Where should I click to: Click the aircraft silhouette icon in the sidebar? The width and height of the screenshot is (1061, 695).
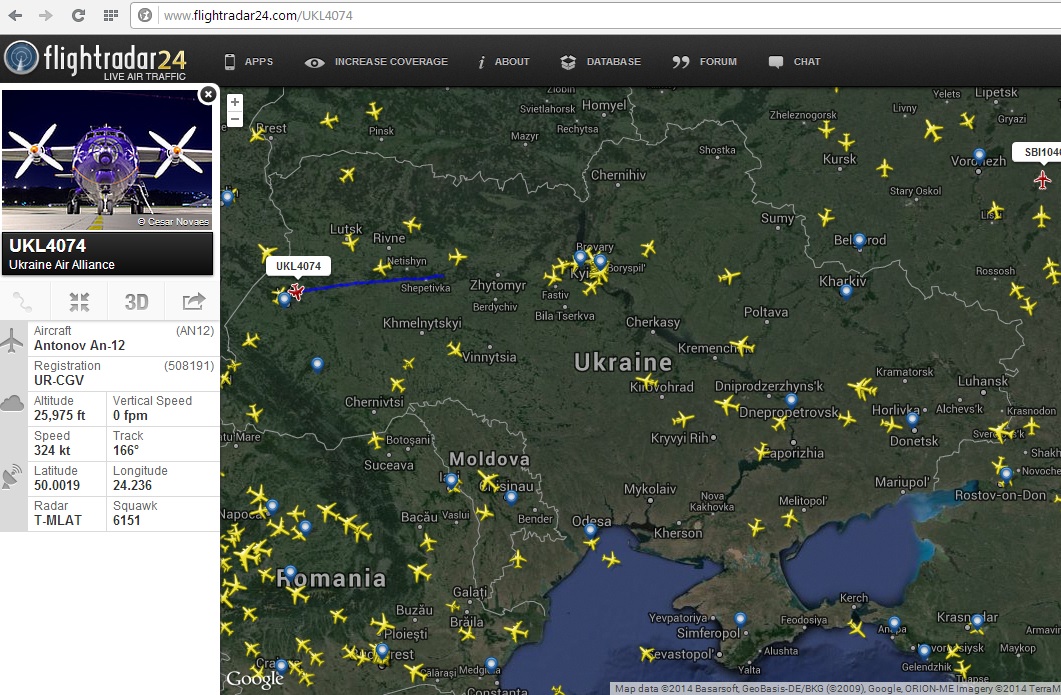pos(12,339)
